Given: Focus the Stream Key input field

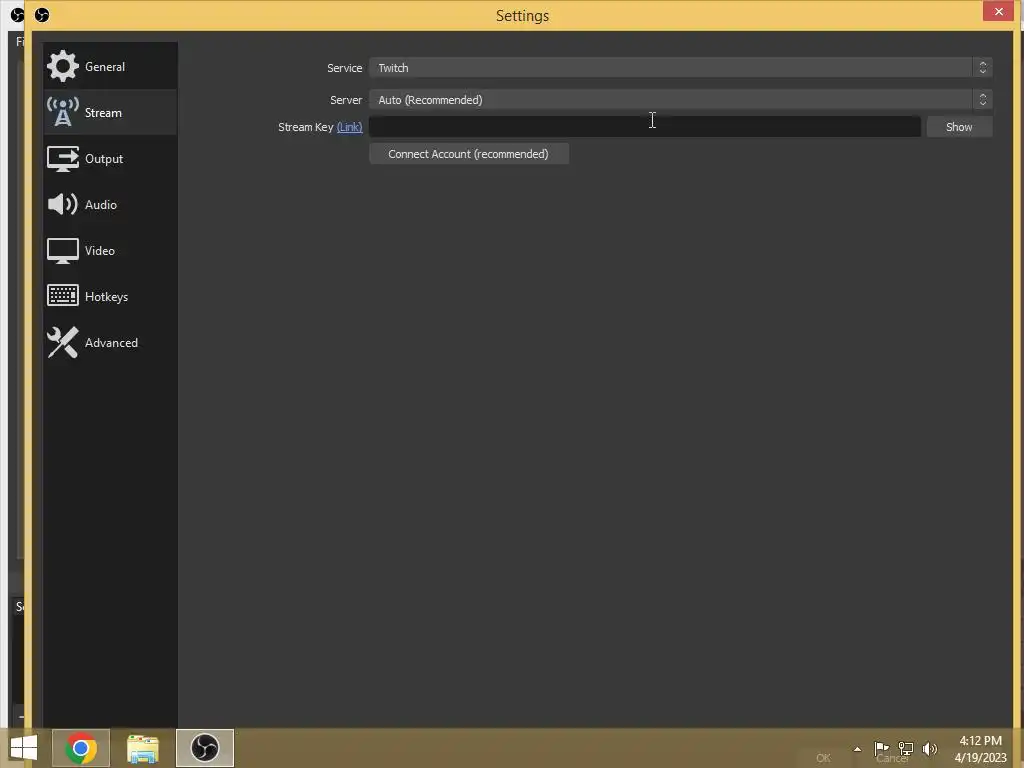Looking at the screenshot, I should point(645,127).
